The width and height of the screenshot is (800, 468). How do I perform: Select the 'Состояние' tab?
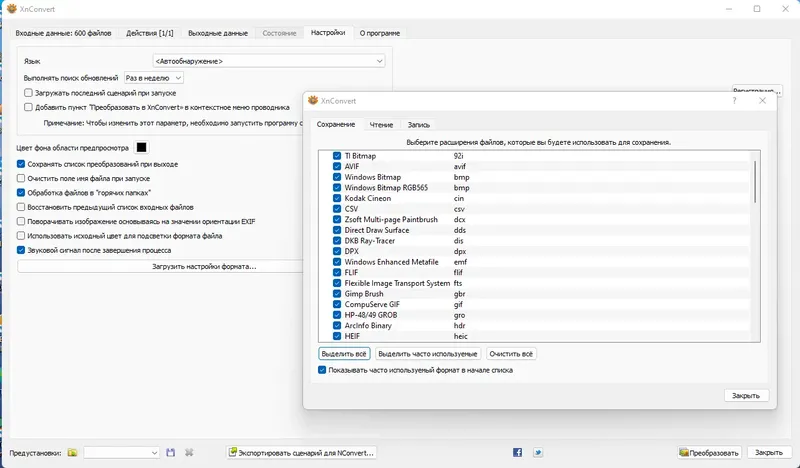coord(279,33)
